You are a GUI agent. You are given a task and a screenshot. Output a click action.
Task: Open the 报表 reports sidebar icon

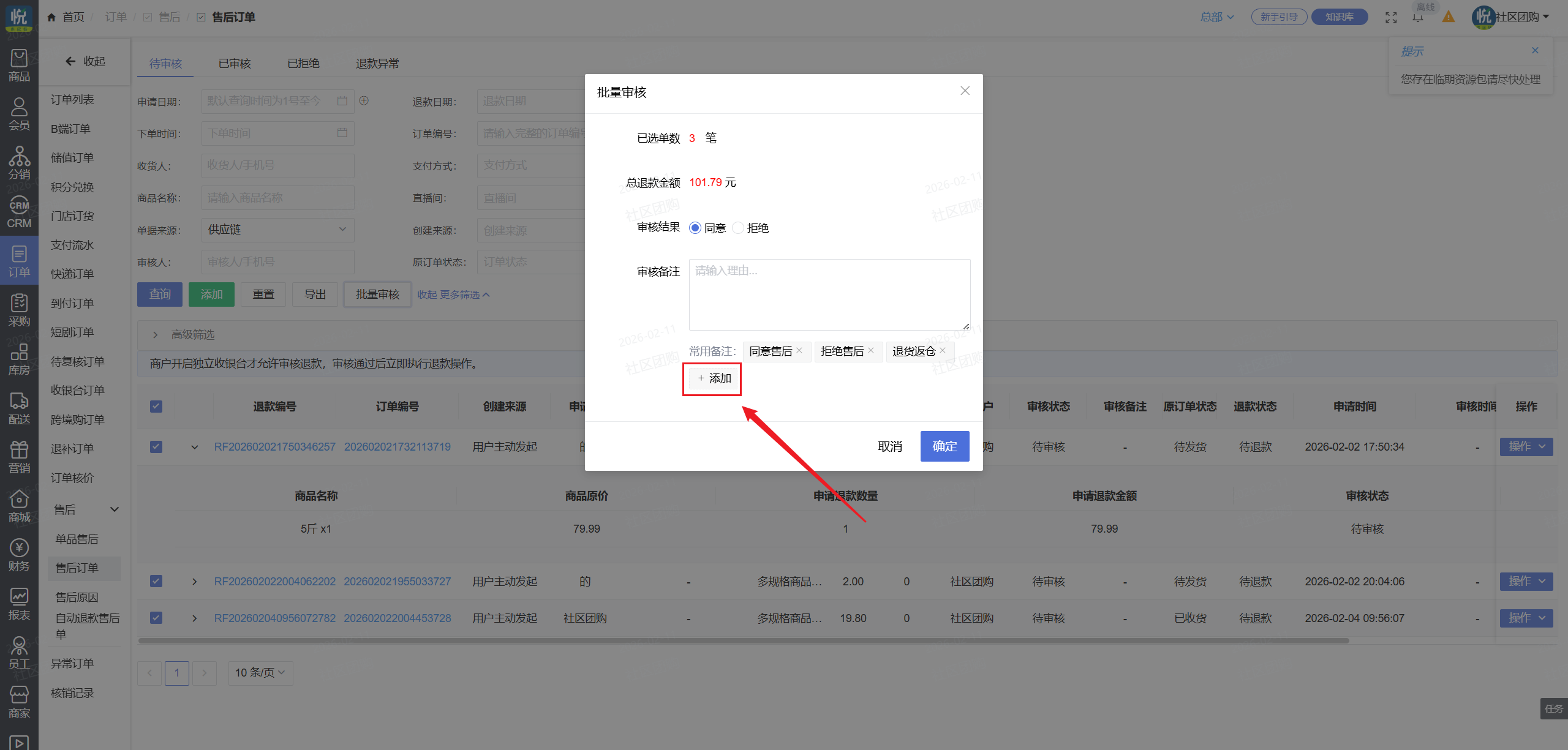pos(19,604)
